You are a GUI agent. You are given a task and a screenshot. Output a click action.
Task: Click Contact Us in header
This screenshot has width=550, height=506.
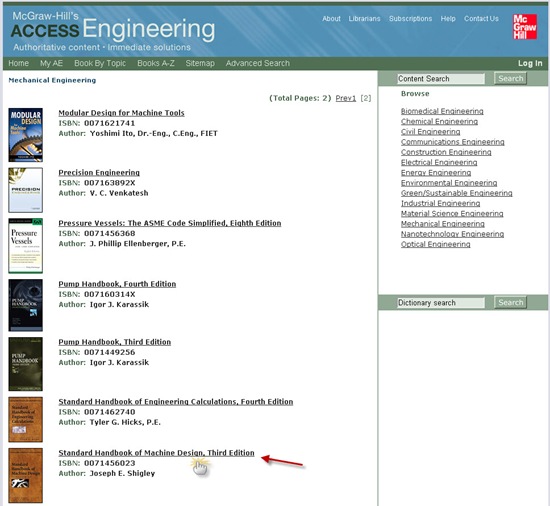point(481,19)
